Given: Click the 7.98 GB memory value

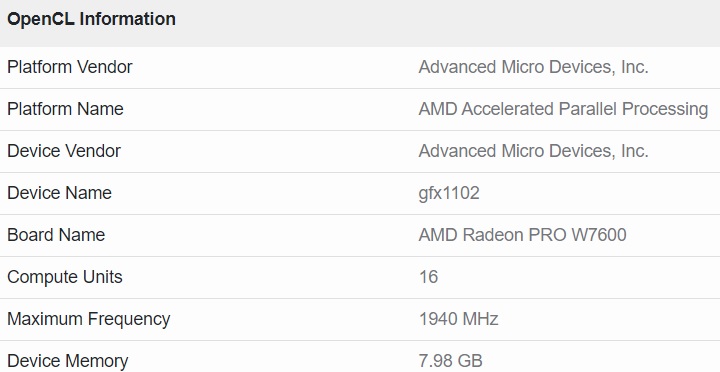Looking at the screenshot, I should coord(450,361).
